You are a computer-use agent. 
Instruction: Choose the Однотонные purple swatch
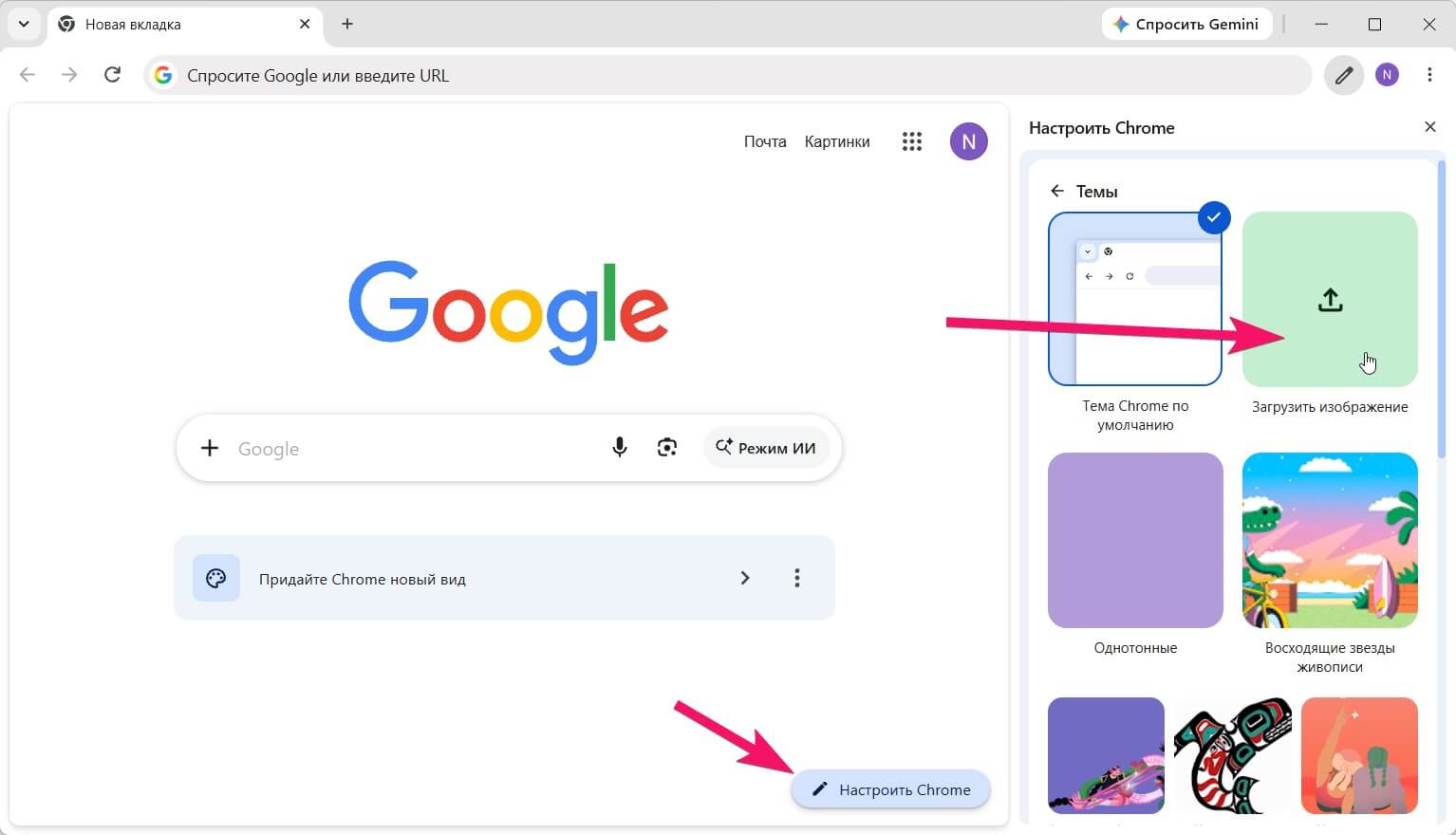tap(1135, 540)
